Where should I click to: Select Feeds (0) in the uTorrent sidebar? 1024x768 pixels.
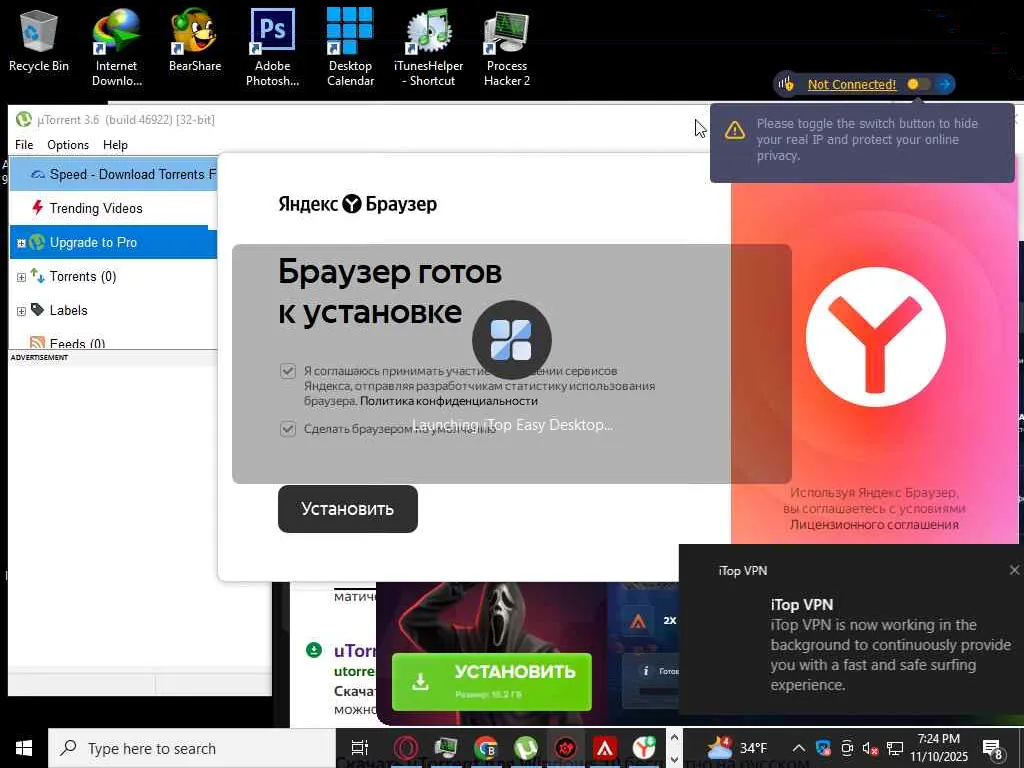tap(113, 342)
